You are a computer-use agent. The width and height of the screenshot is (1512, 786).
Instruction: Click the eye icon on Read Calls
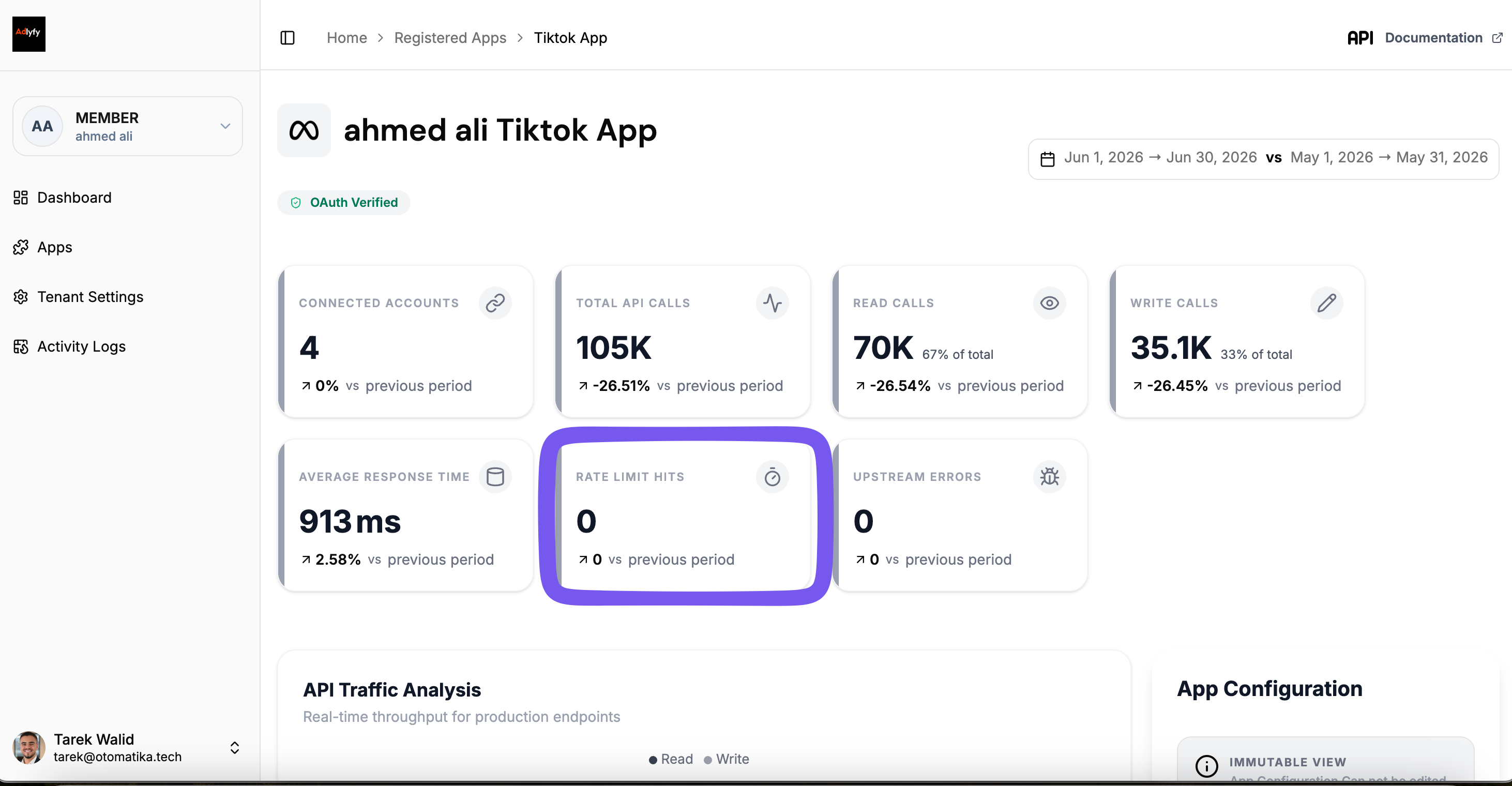click(1049, 303)
